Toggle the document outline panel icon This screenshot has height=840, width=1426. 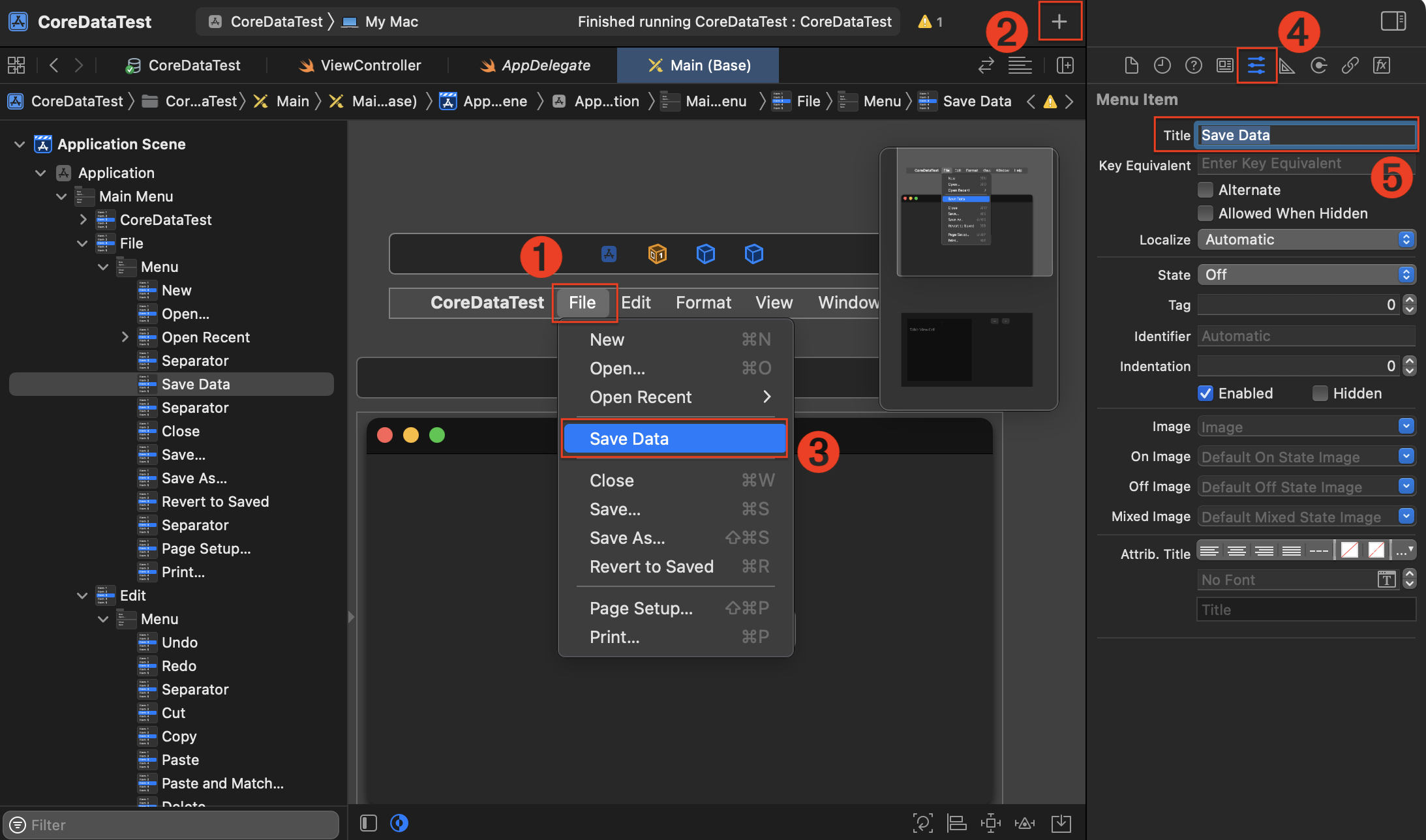(x=369, y=823)
